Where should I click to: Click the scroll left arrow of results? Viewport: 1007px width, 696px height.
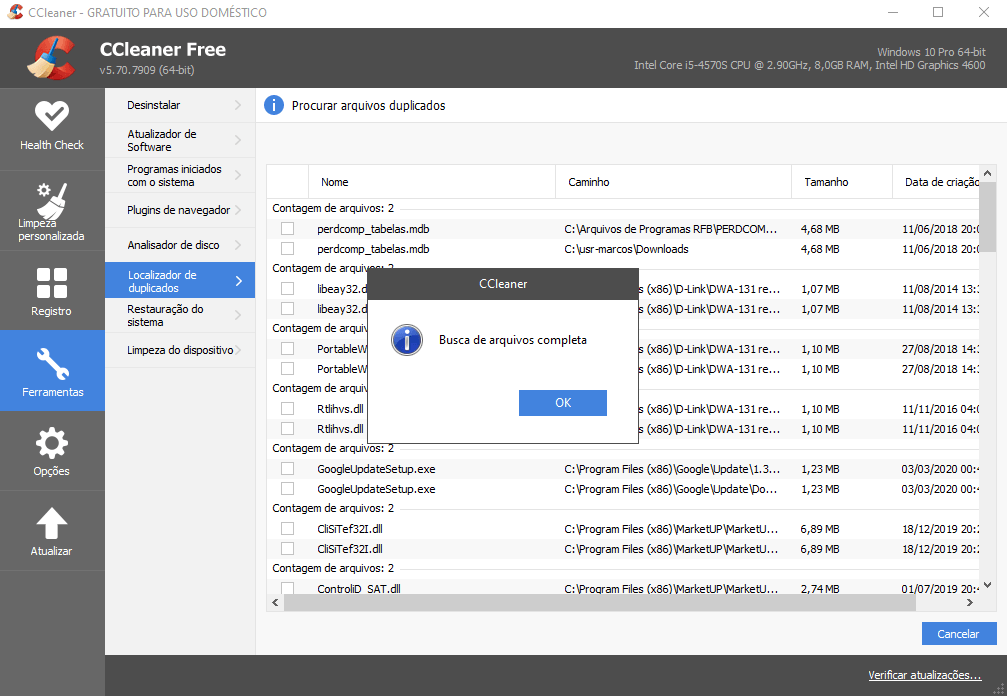click(x=276, y=602)
